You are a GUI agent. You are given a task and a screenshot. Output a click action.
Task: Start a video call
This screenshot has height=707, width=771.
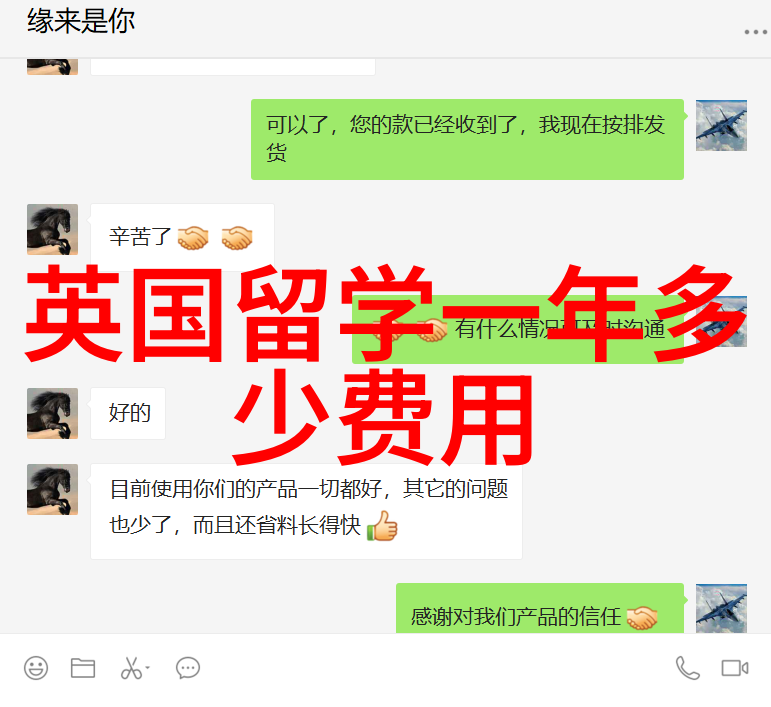pos(735,668)
